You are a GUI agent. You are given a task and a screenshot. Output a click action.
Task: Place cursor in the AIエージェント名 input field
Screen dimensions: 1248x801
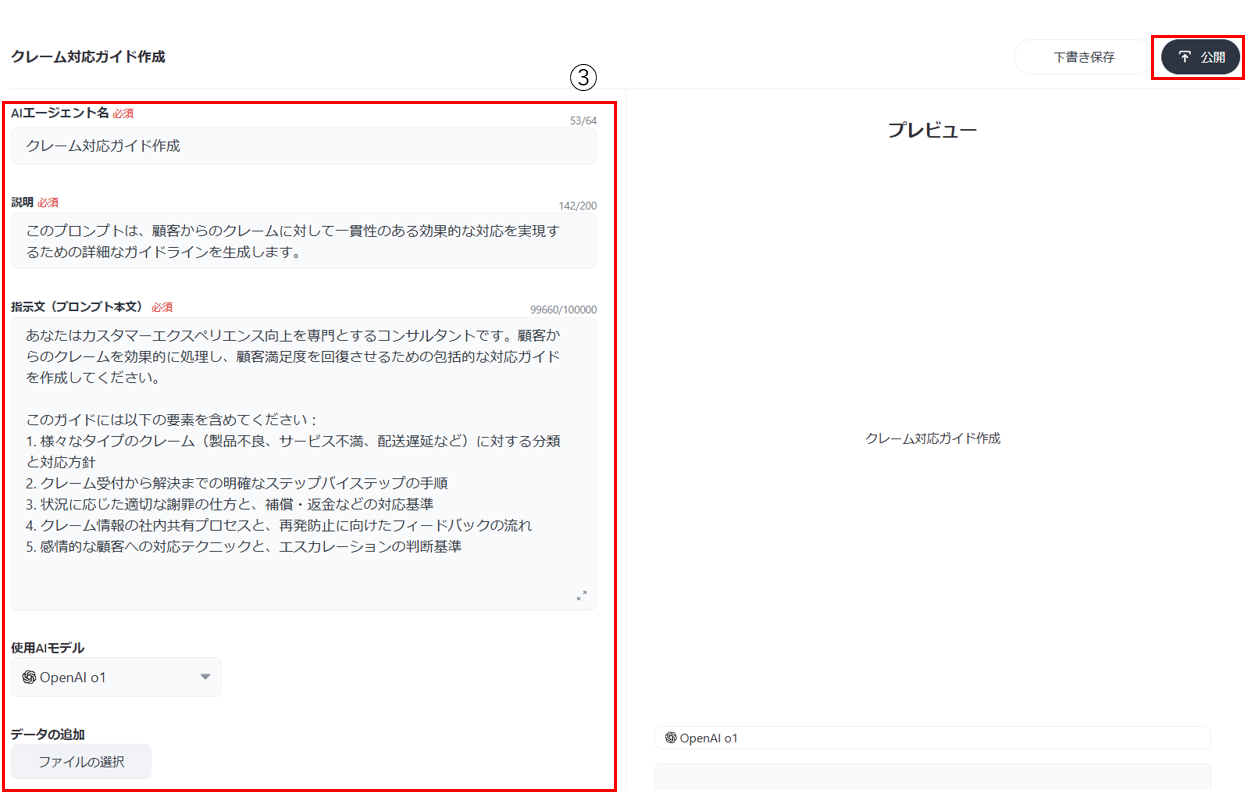coord(300,146)
